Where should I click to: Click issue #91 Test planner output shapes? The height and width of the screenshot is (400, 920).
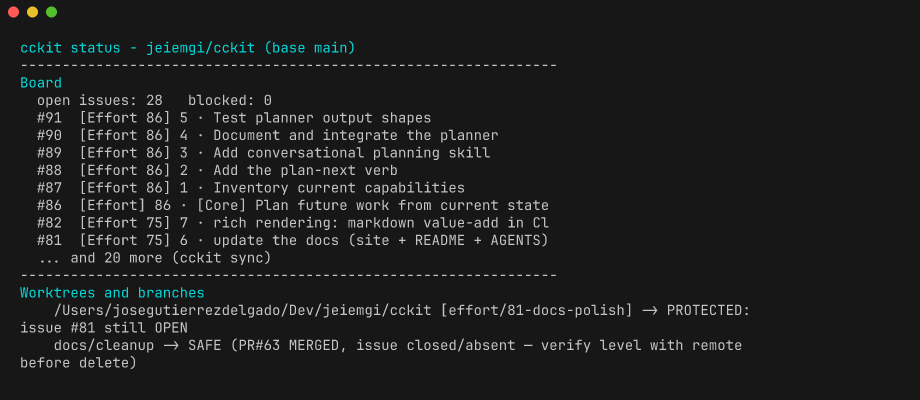point(234,118)
